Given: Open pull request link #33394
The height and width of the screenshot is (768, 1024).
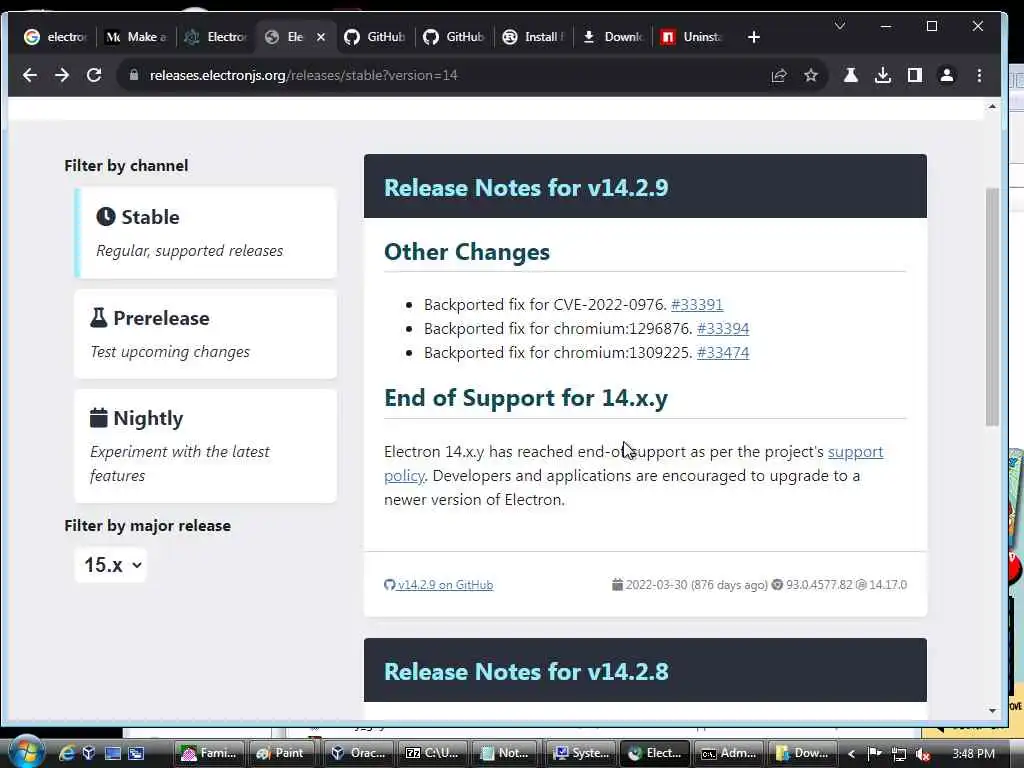Looking at the screenshot, I should (x=723, y=328).
